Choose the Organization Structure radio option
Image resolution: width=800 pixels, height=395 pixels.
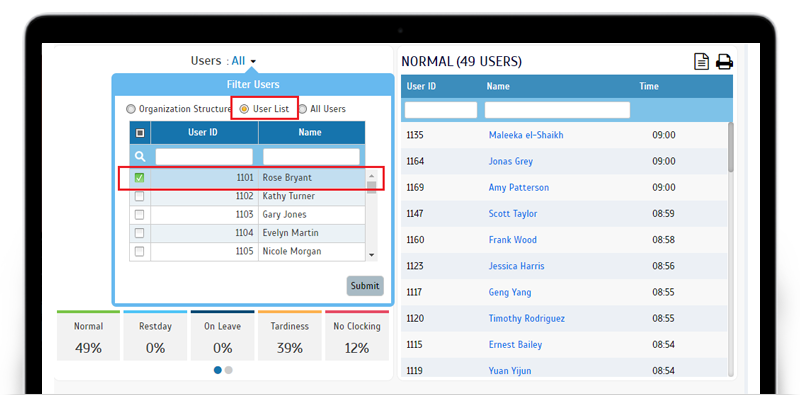pos(131,109)
